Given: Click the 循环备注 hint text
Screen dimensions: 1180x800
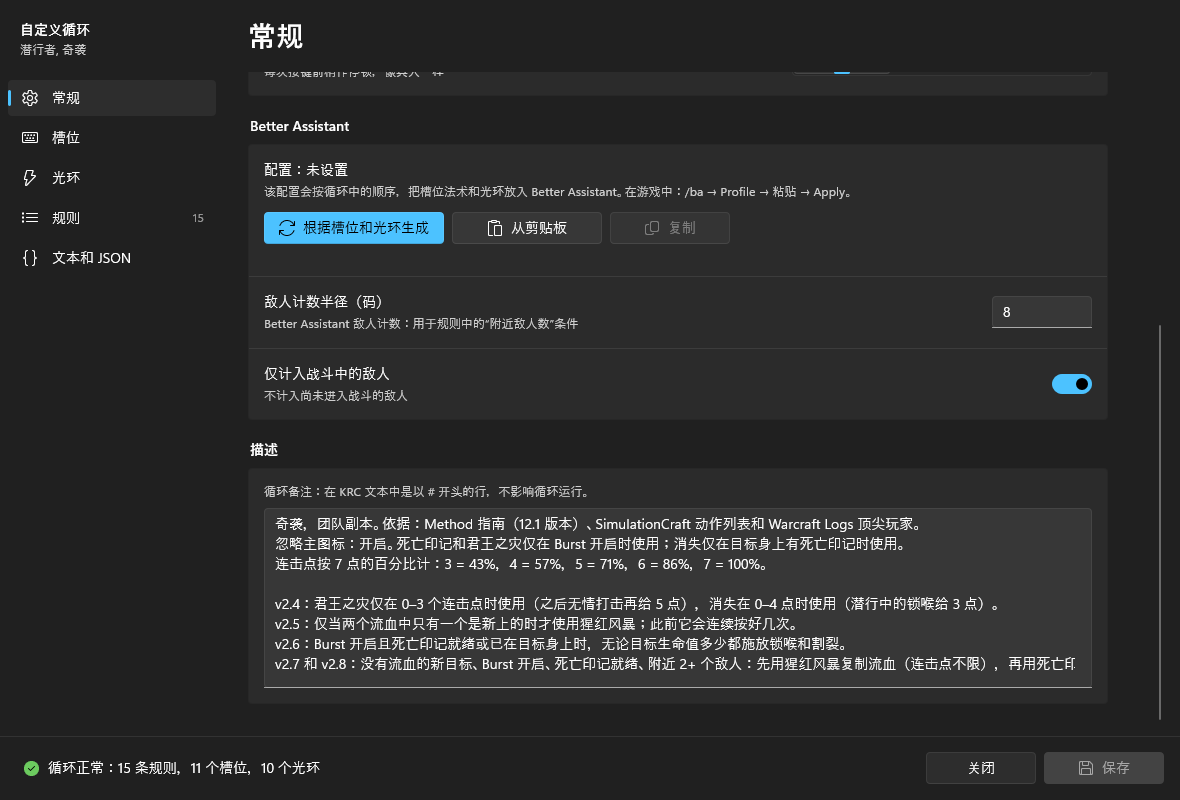Looking at the screenshot, I should (x=427, y=491).
